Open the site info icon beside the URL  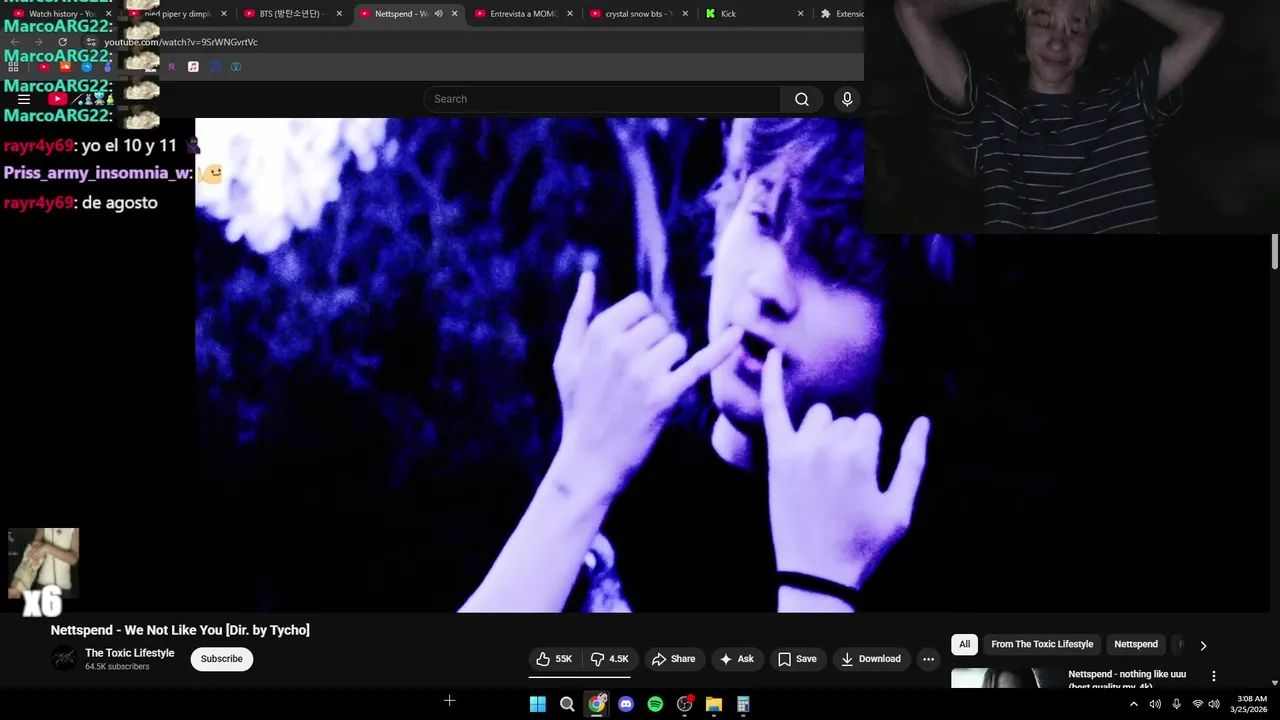point(91,42)
